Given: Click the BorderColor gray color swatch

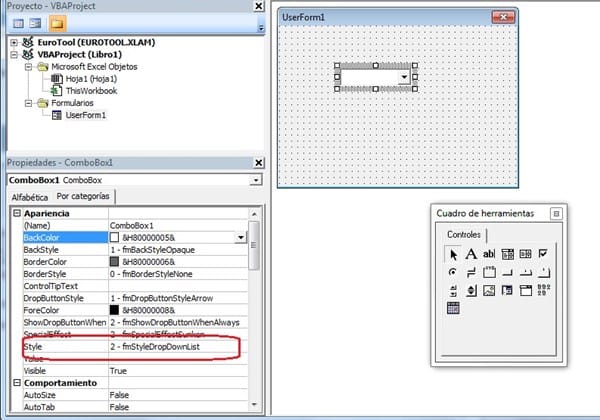Looking at the screenshot, I should (114, 262).
